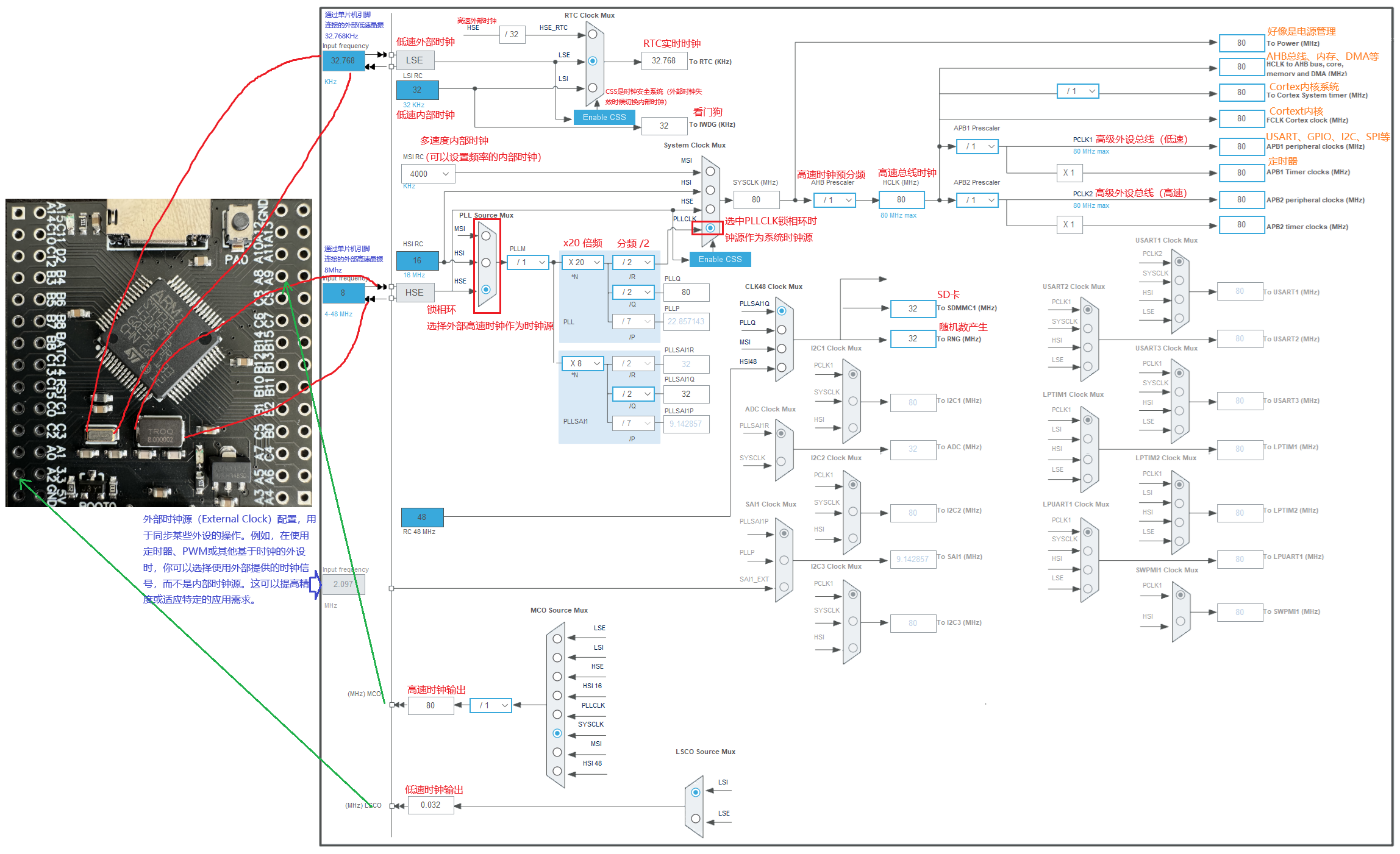Click the development board photo
The height and width of the screenshot is (854, 1400).
point(159,352)
